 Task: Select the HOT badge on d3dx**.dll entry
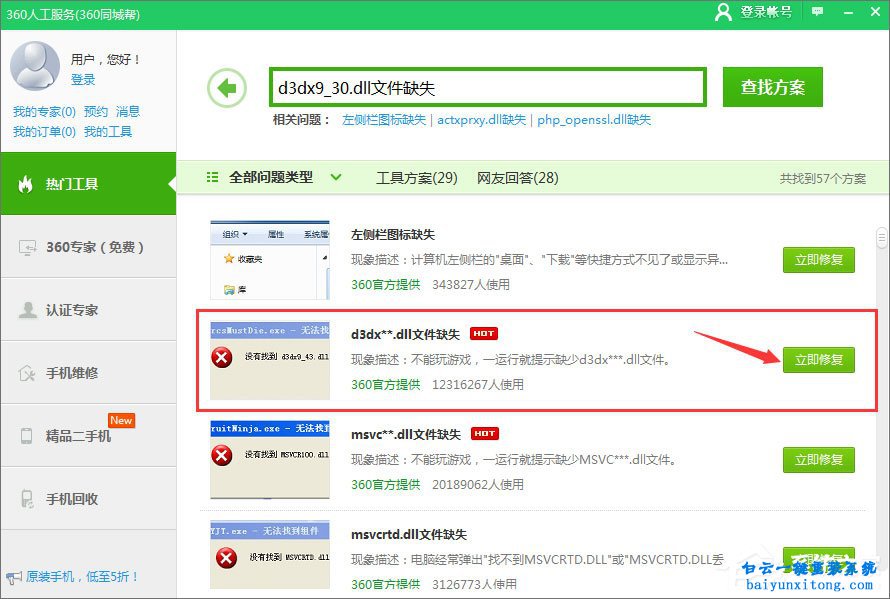[483, 334]
